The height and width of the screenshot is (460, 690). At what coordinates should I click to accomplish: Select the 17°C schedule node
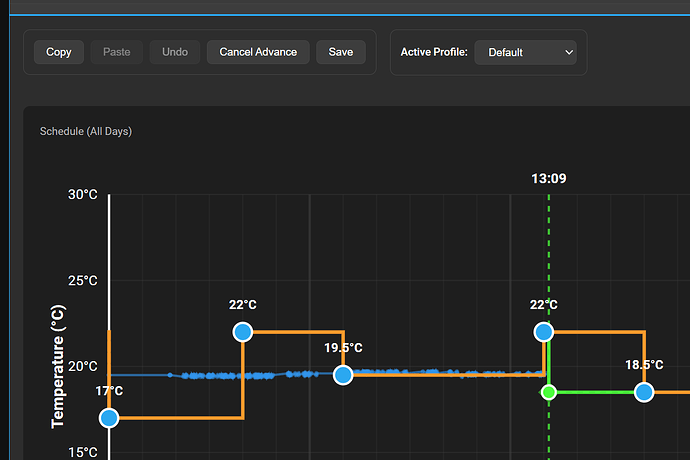pos(109,417)
